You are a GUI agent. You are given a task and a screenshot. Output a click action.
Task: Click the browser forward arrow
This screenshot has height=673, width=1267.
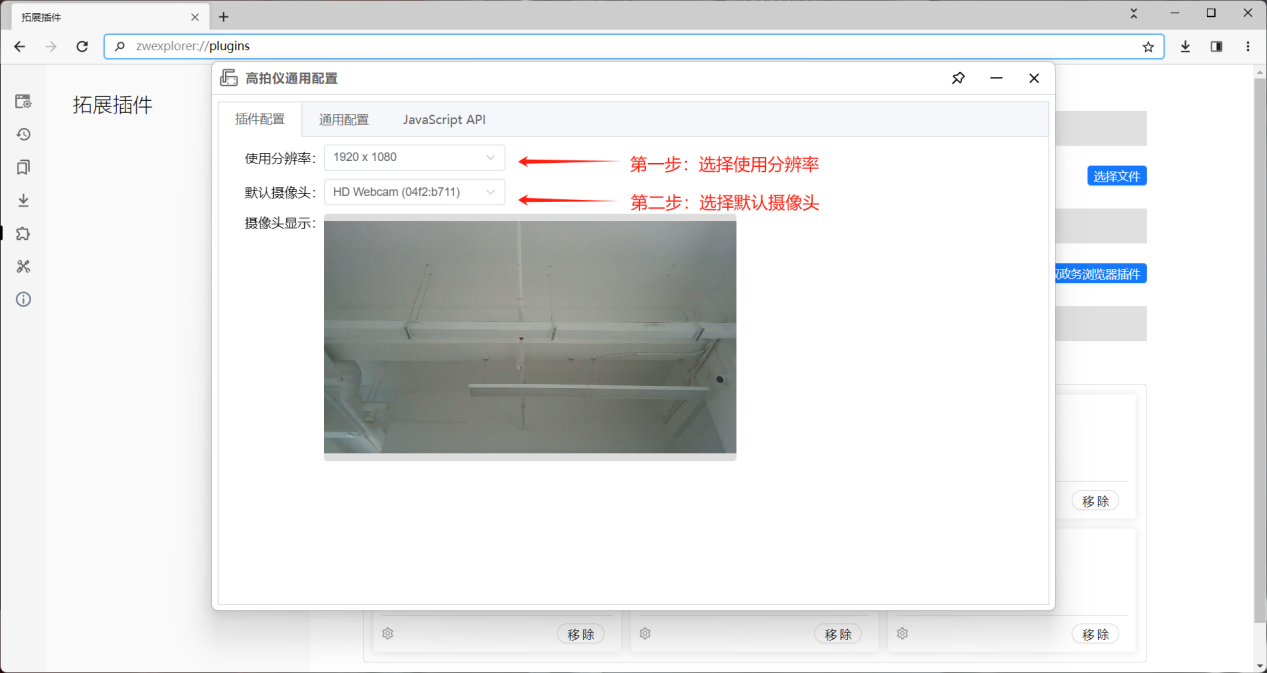tap(51, 46)
